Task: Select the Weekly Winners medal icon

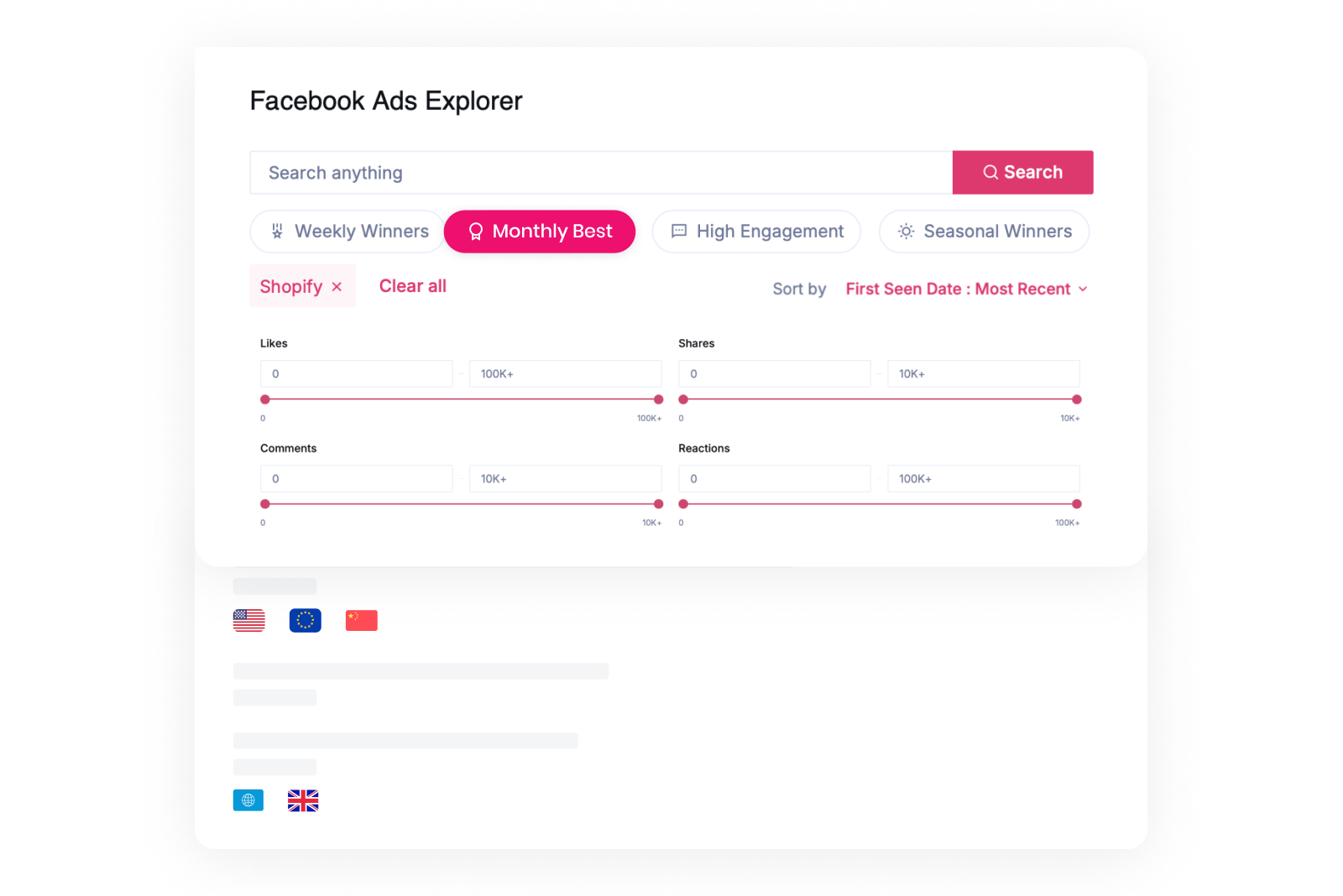Action: coord(277,232)
